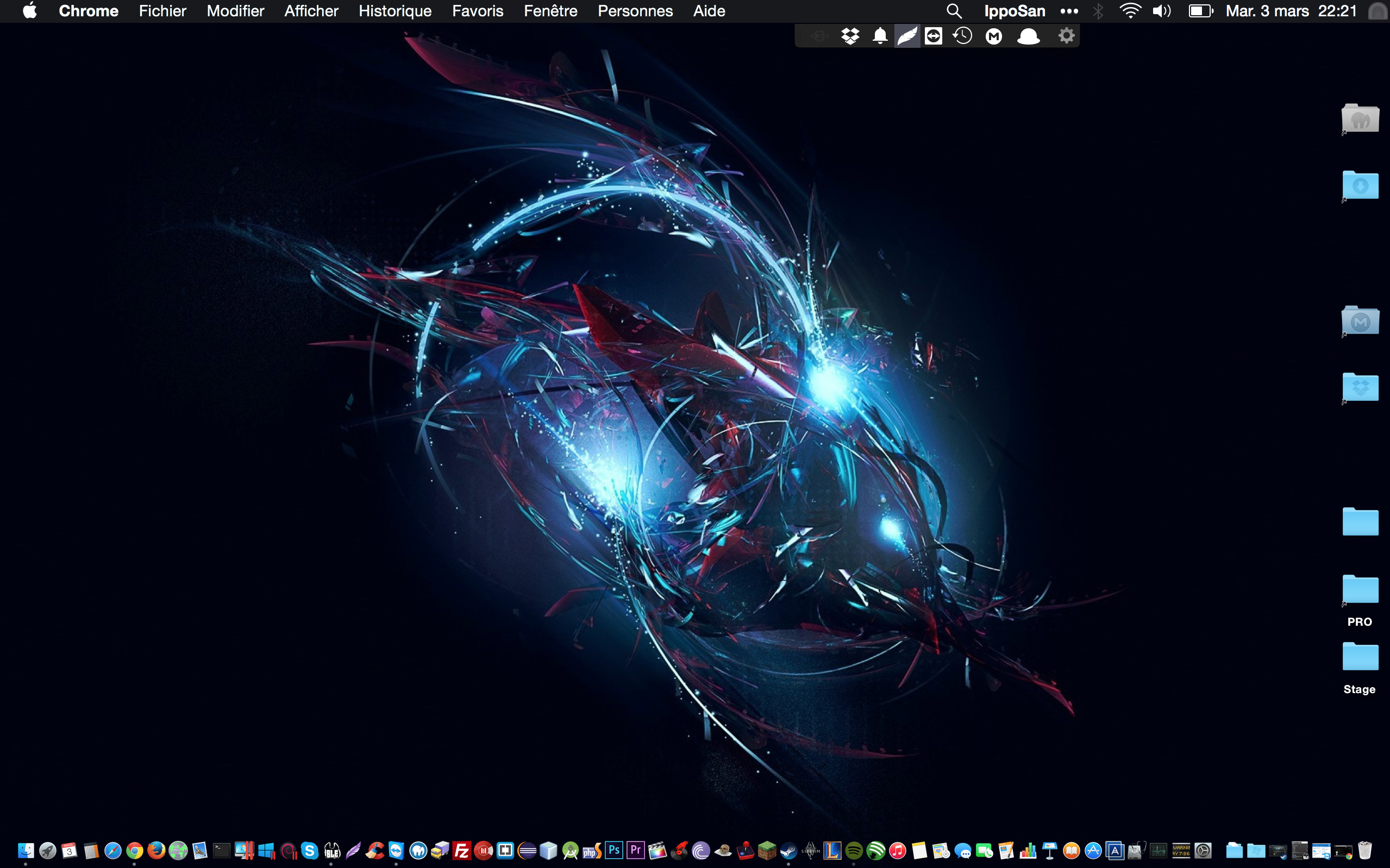The width and height of the screenshot is (1390, 868).
Task: Open League of Legends from the Dock
Action: coord(832,851)
